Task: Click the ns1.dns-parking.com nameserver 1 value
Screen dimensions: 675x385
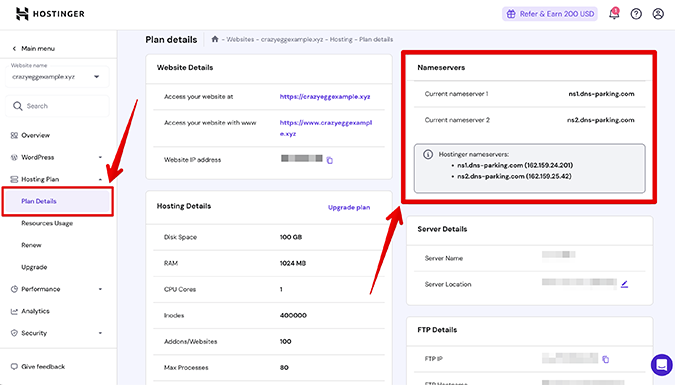Action: click(x=601, y=93)
